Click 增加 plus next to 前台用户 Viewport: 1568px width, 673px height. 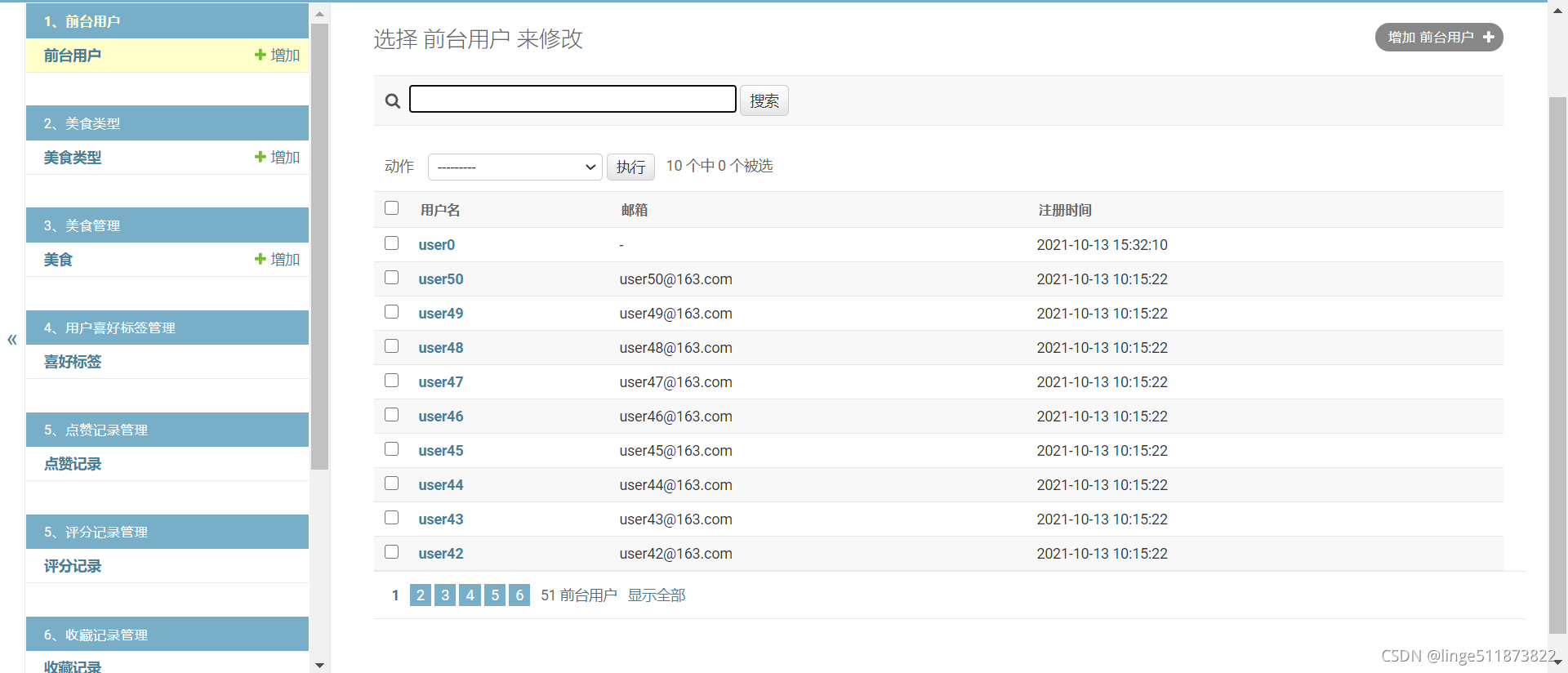pos(278,55)
